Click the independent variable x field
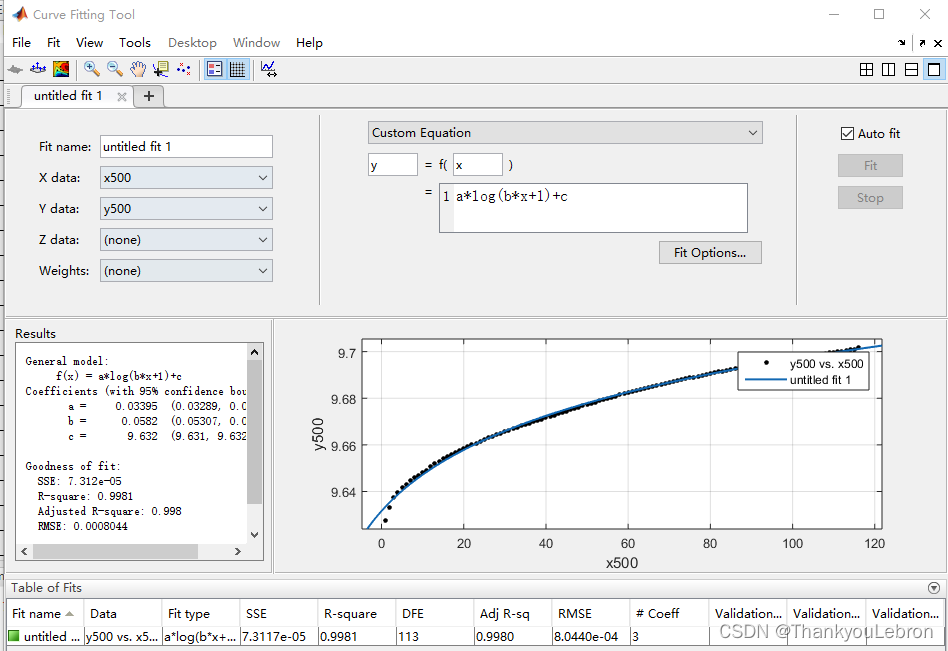 click(x=478, y=165)
